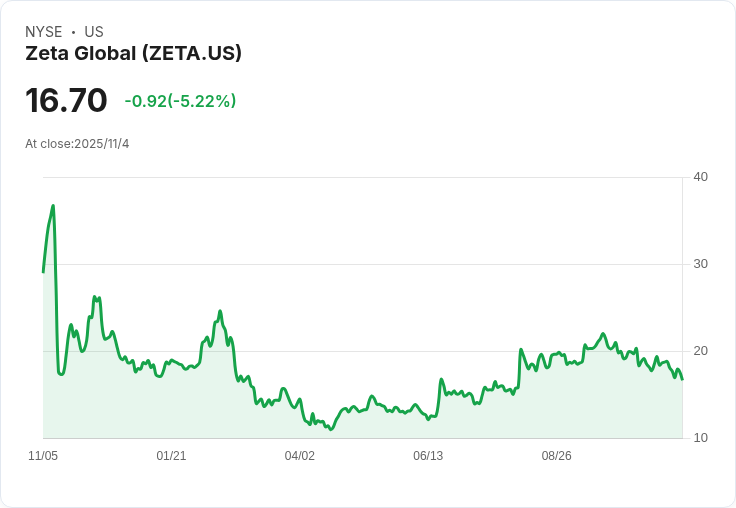Click the At close date text
The height and width of the screenshot is (508, 736).
[x=77, y=144]
